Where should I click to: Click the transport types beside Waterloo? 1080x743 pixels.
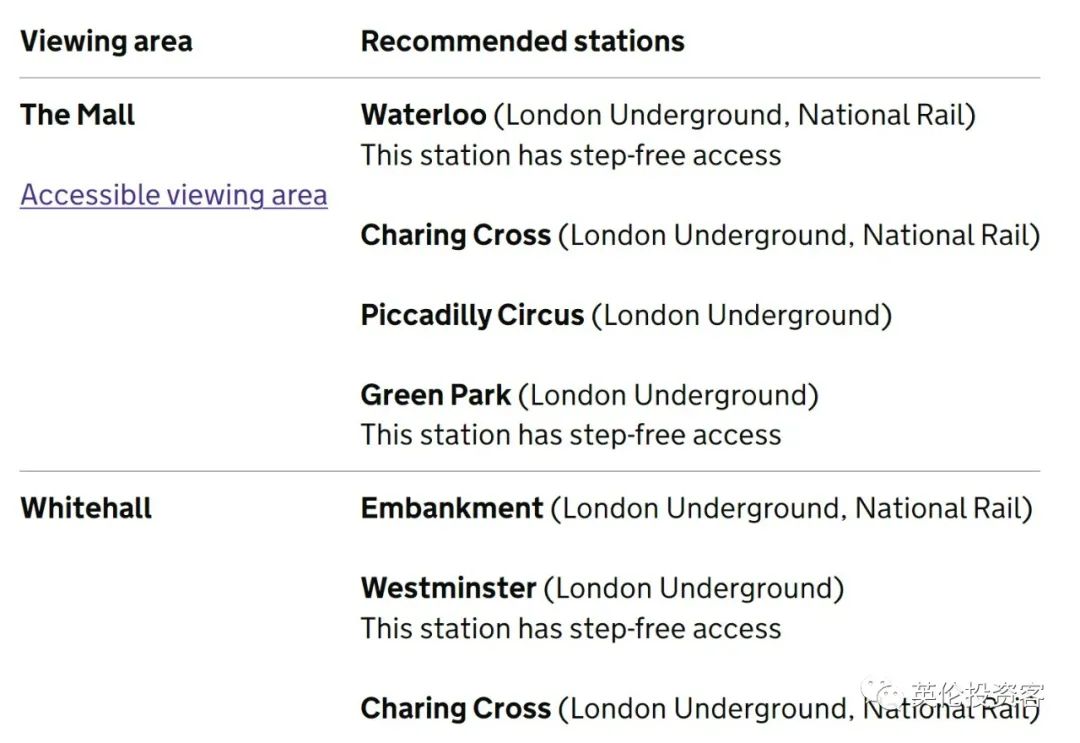(734, 115)
